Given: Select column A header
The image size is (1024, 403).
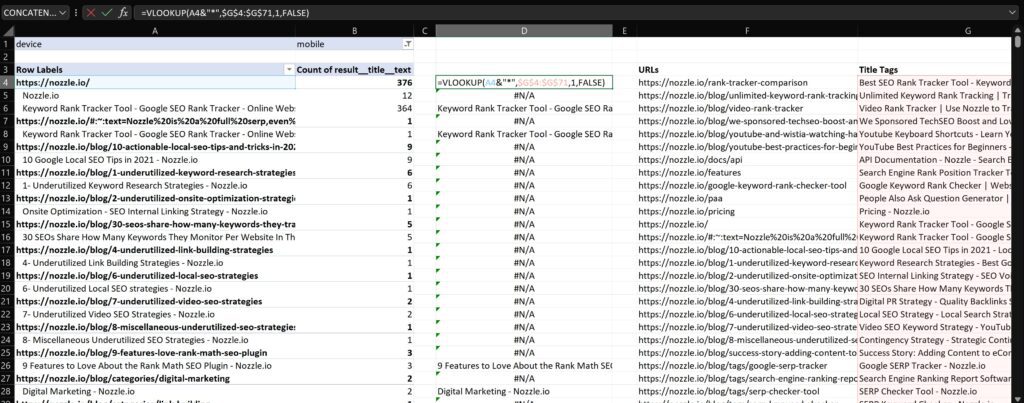Looking at the screenshot, I should (x=154, y=31).
